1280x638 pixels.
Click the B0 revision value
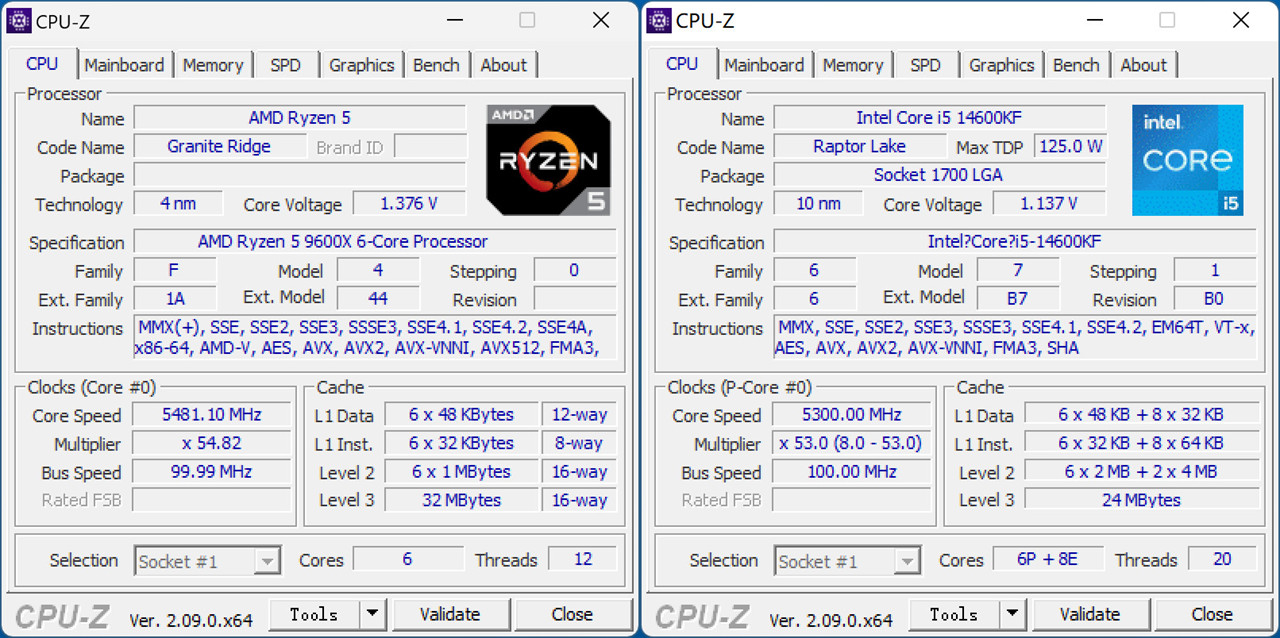(1215, 299)
